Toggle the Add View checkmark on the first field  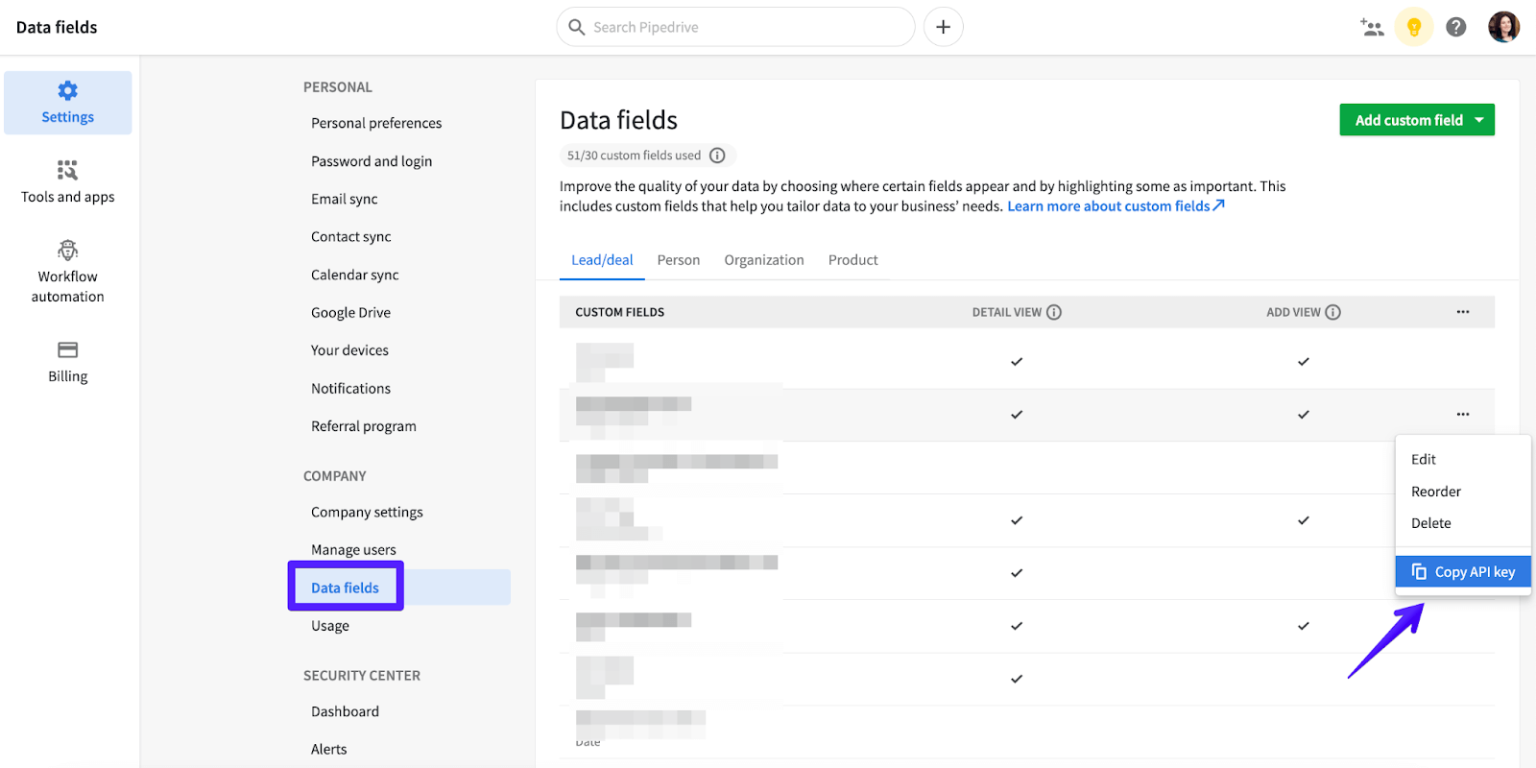[x=1303, y=361]
